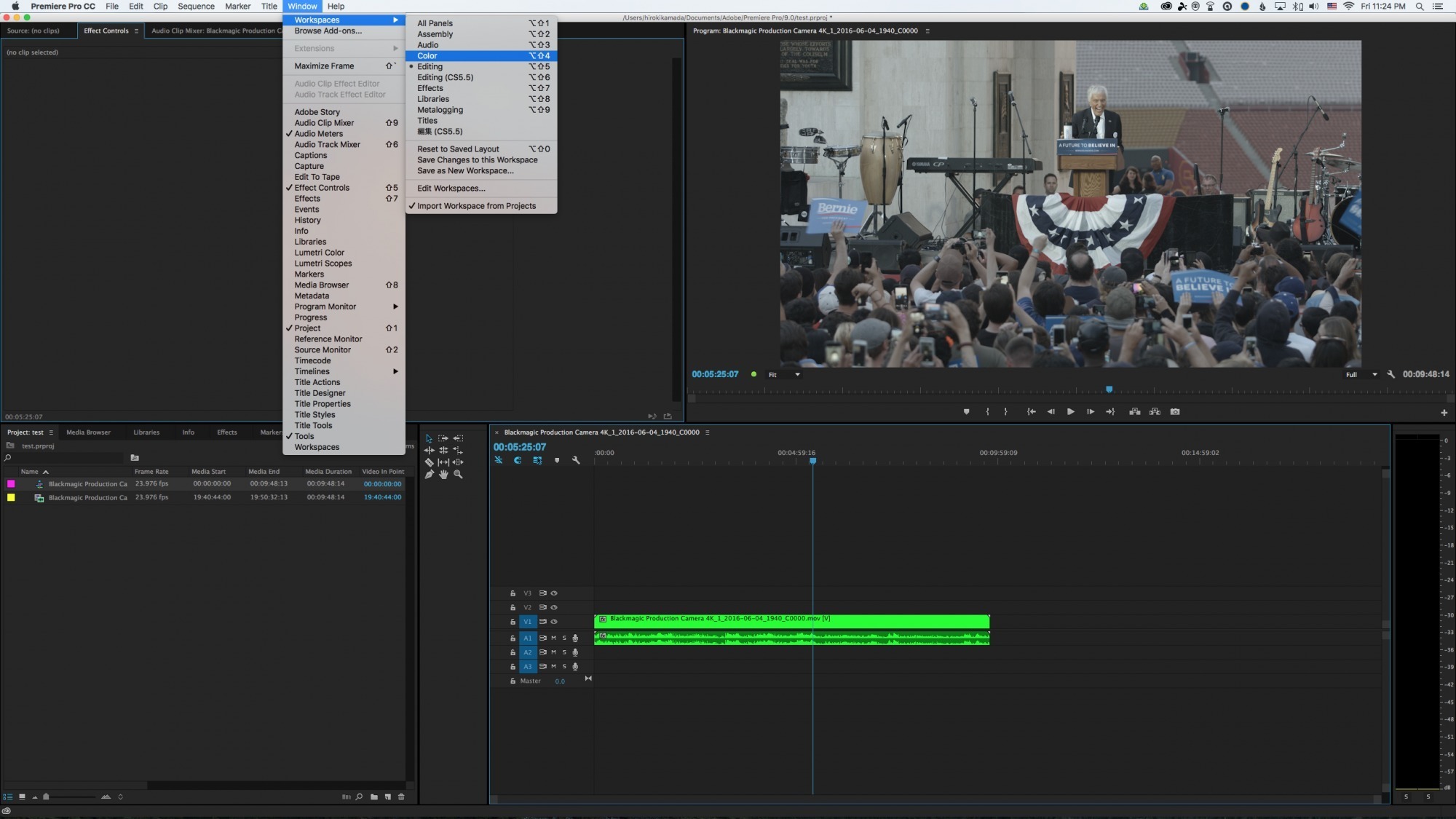
Task: Select the Zoom tool magnifier
Action: (x=458, y=475)
